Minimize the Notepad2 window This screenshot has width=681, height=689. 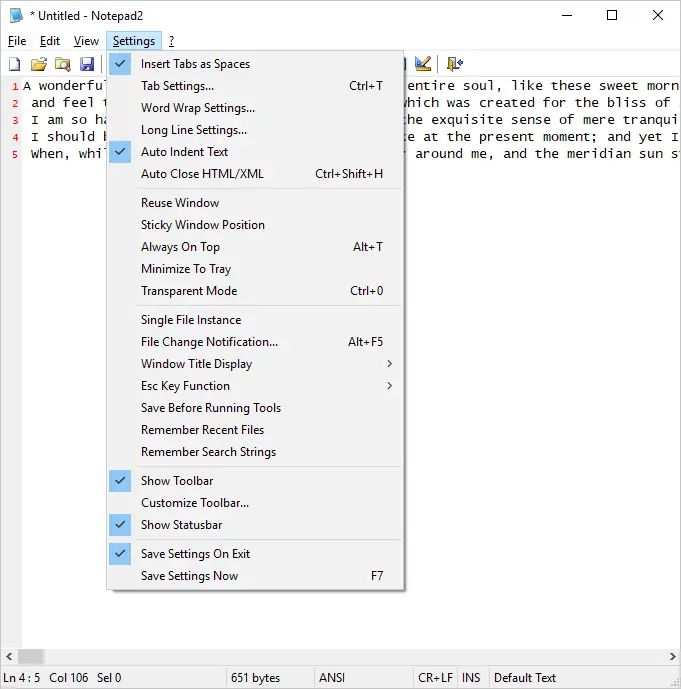[x=567, y=15]
